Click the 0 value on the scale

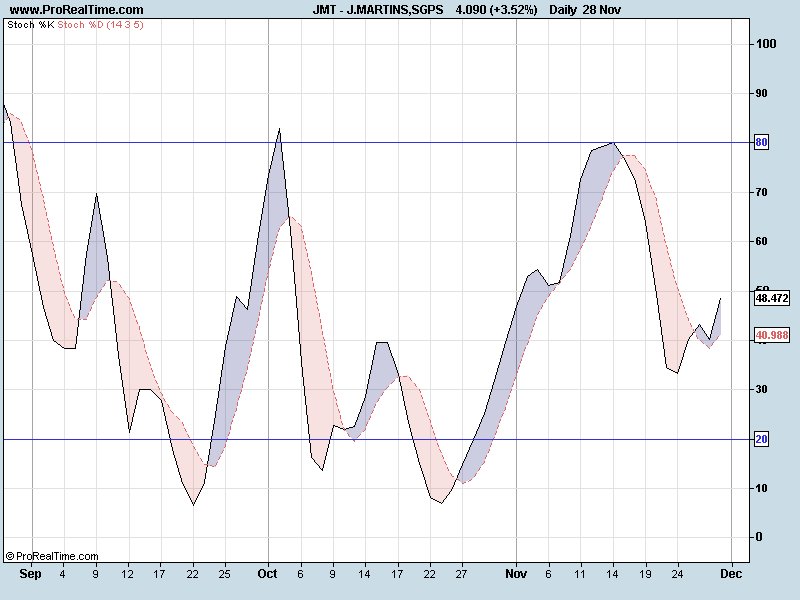point(759,537)
